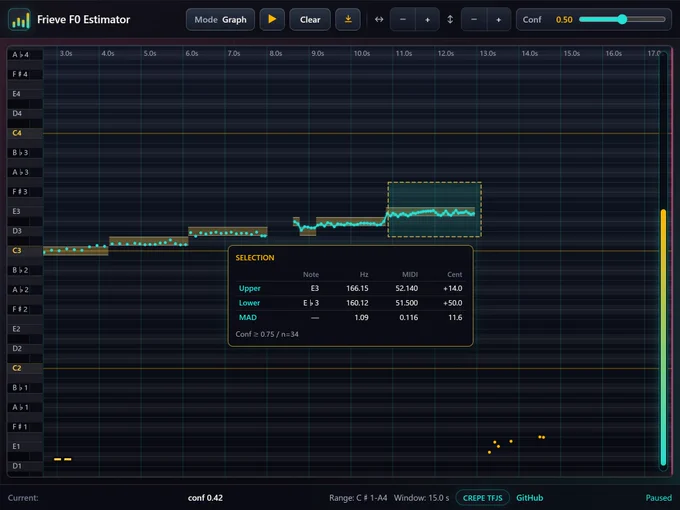Click the Range: C#1-A4 status text

coord(358,498)
